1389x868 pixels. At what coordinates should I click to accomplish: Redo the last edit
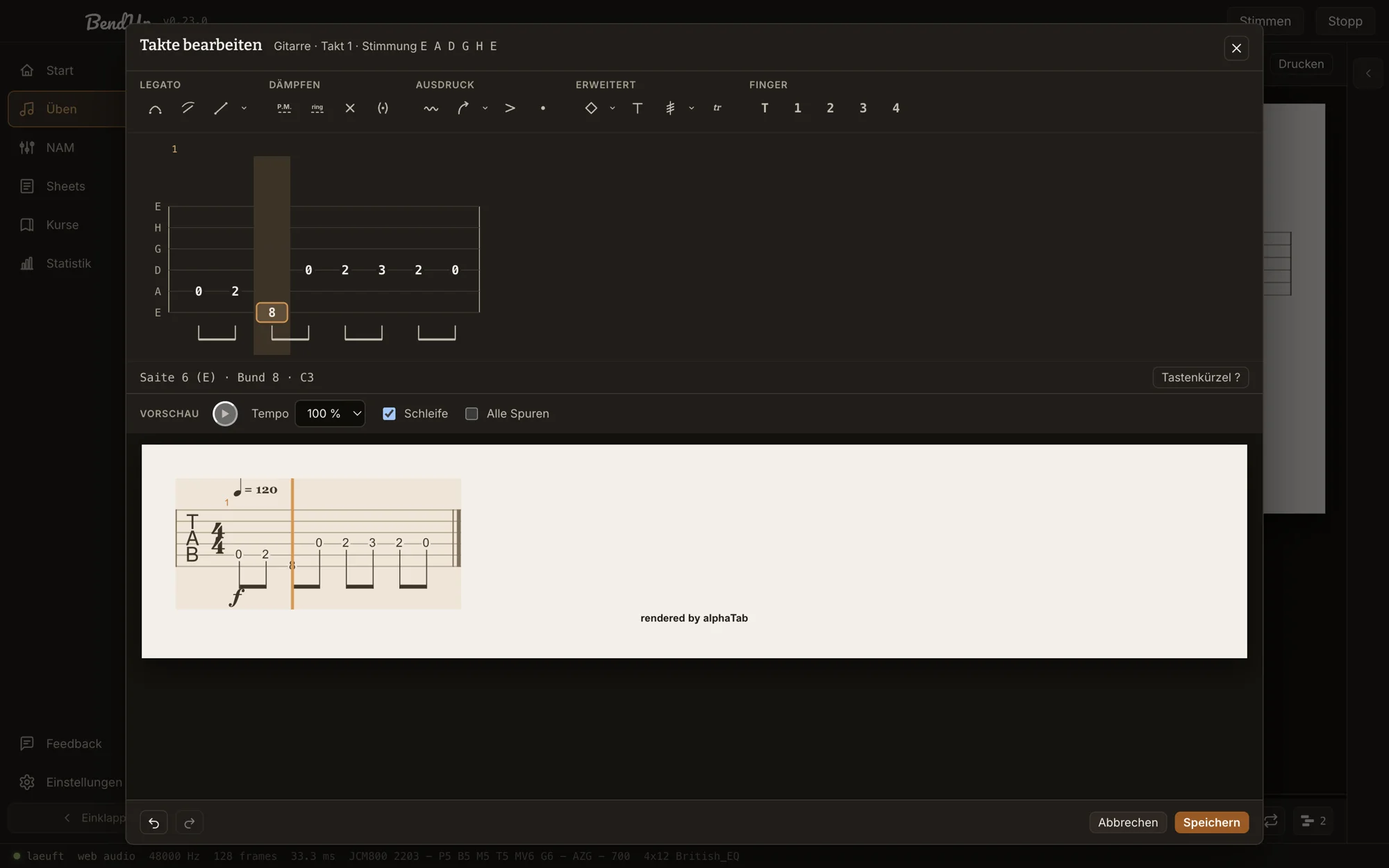189,822
